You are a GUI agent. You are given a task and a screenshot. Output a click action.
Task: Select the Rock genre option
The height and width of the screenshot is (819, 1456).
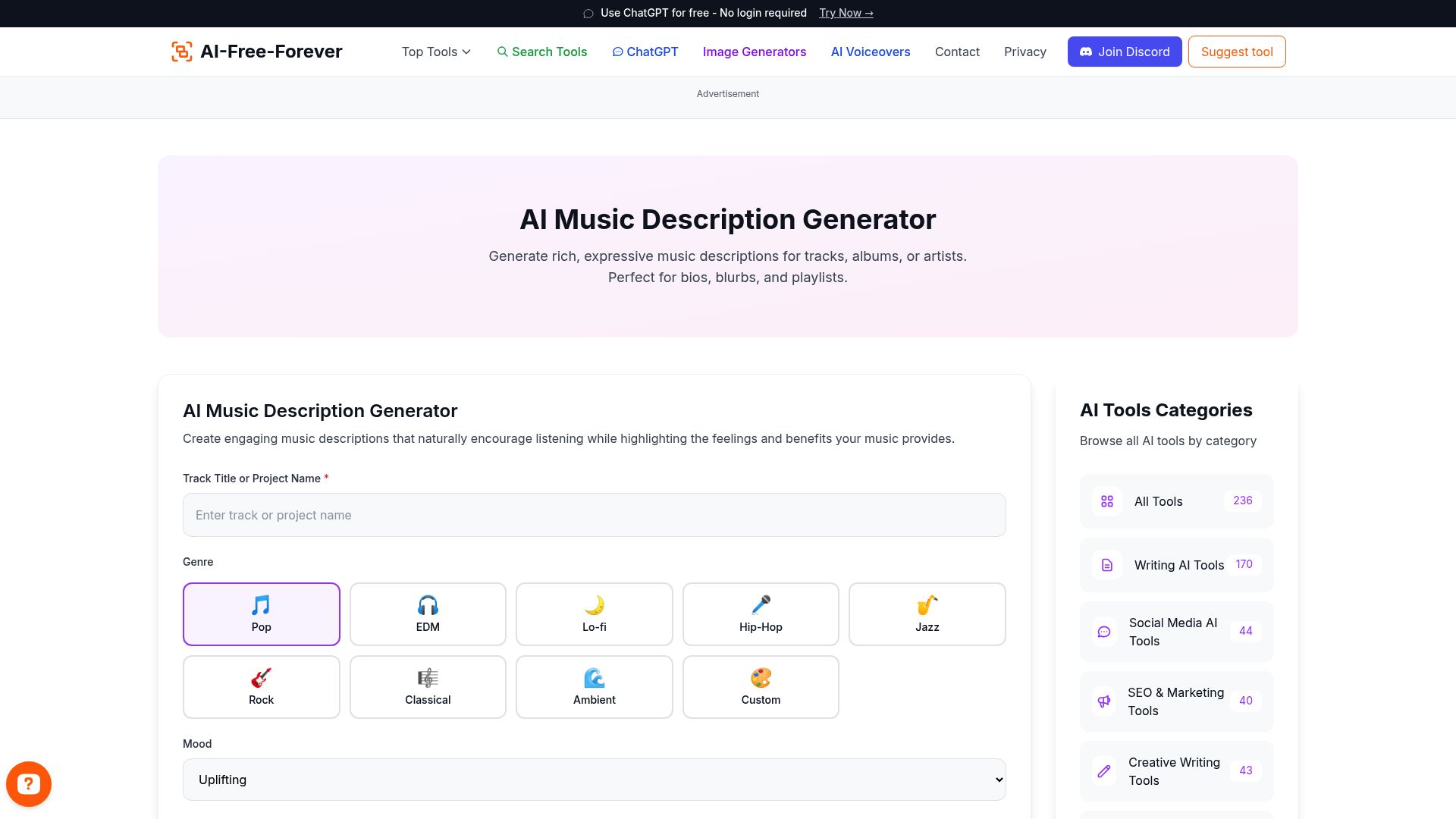[261, 686]
